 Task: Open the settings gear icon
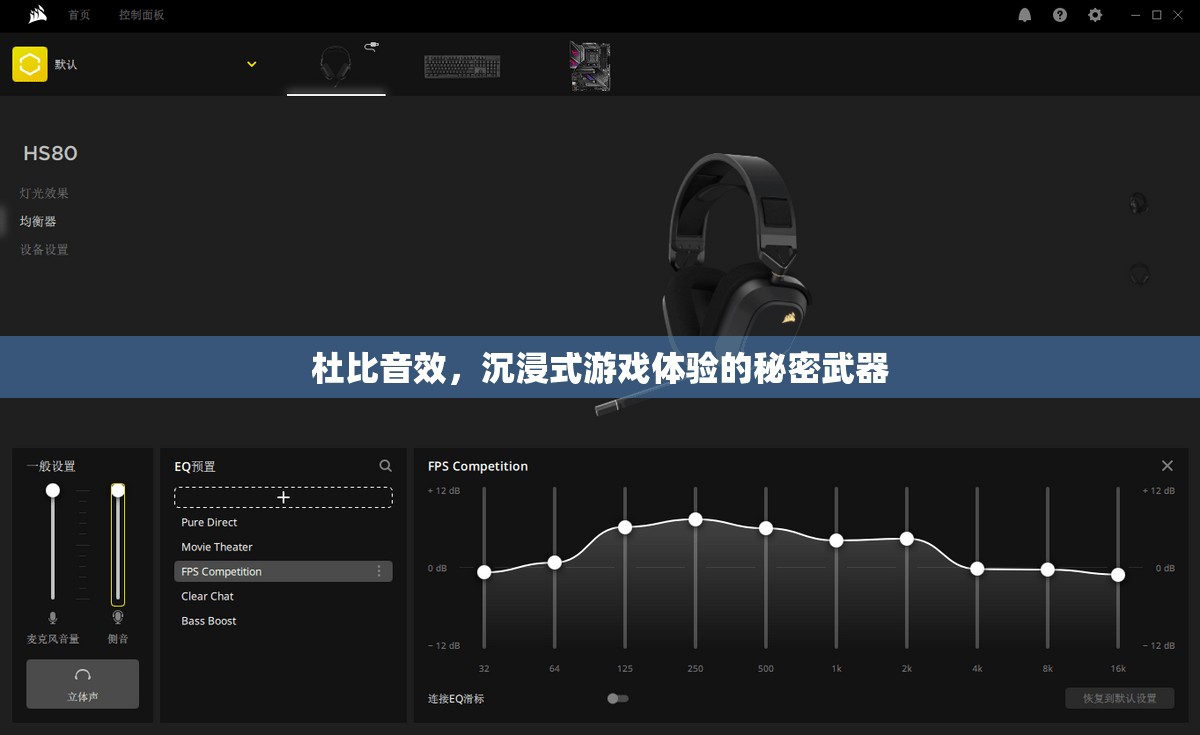[x=1095, y=15]
